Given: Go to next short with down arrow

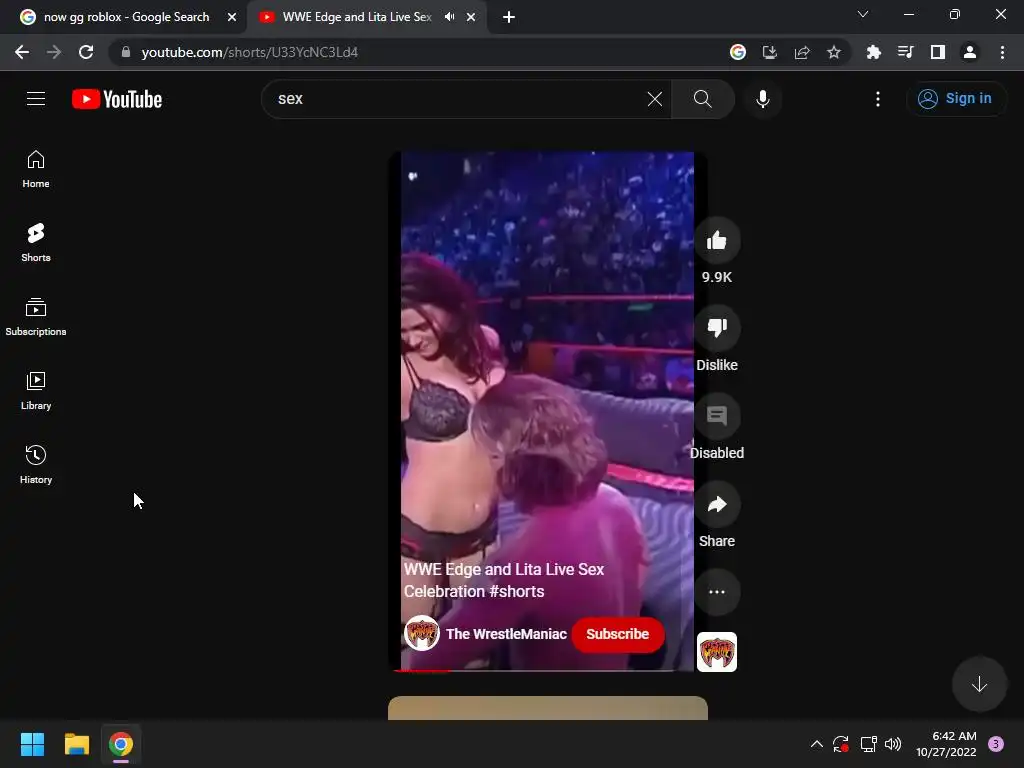Looking at the screenshot, I should pos(979,684).
